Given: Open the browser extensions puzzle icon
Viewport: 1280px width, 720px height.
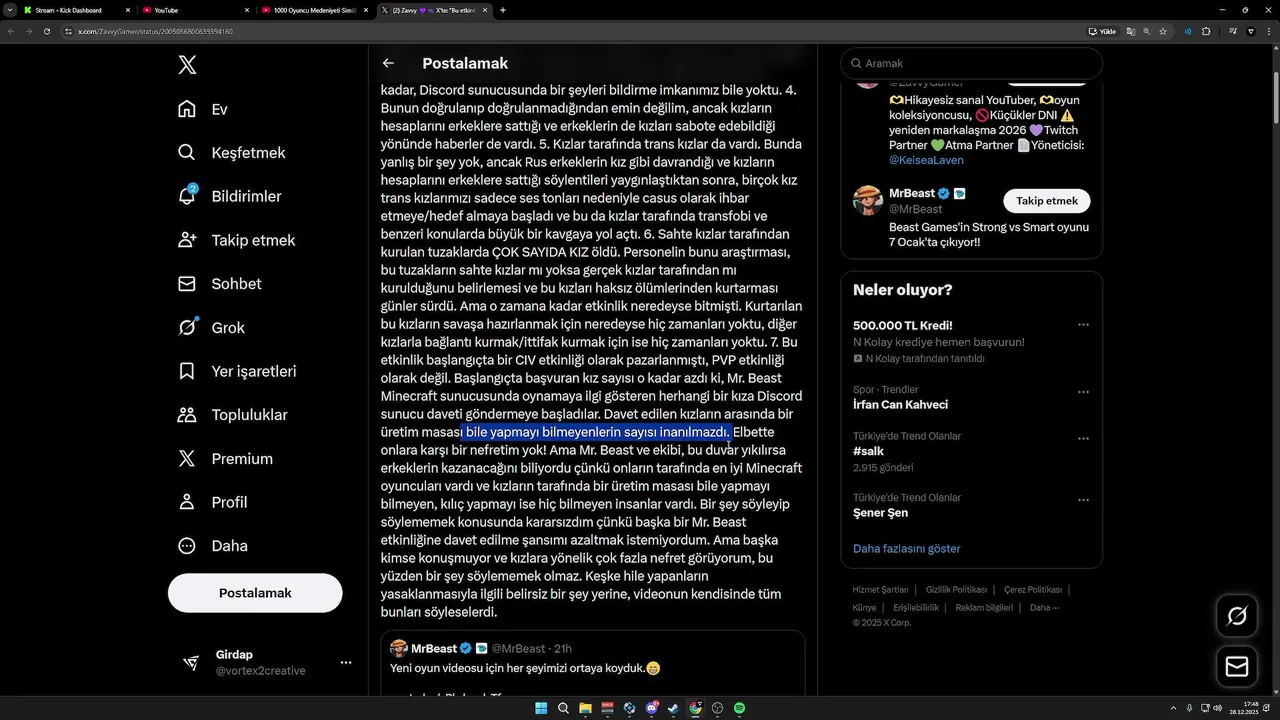Looking at the screenshot, I should pos(1206,31).
